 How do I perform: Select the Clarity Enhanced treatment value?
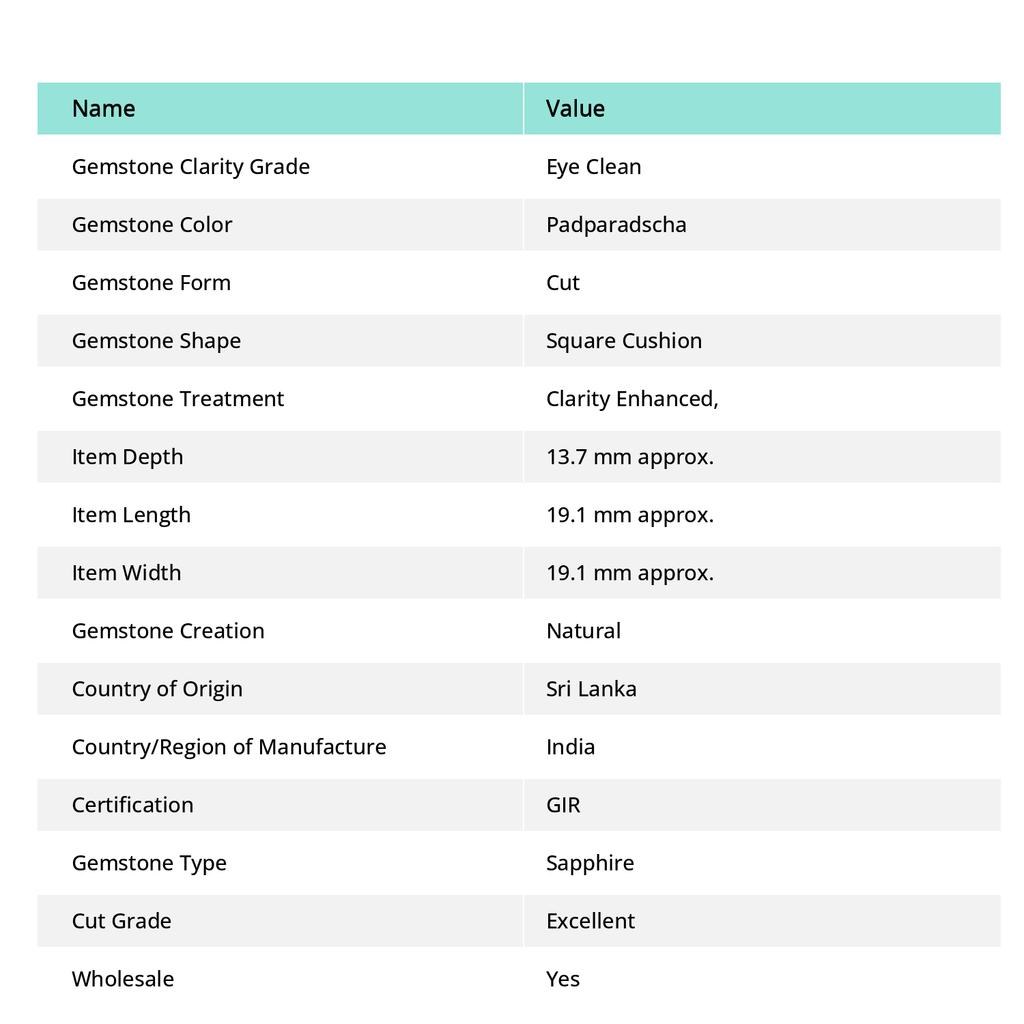click(632, 399)
